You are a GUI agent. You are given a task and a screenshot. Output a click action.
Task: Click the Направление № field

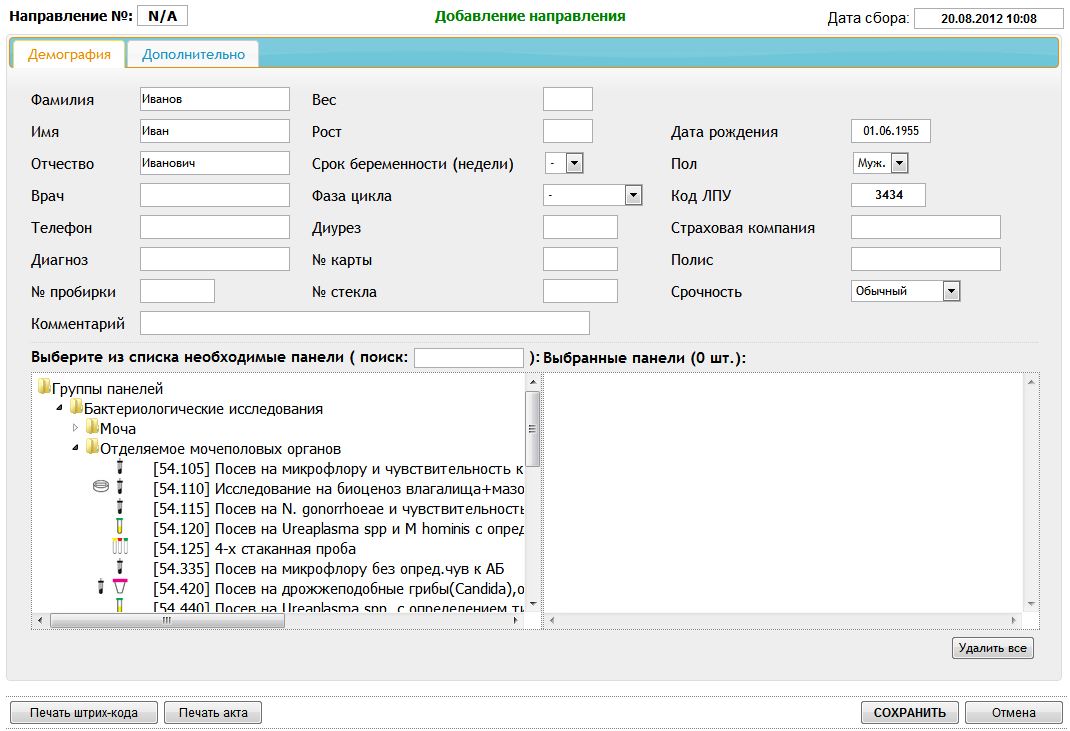tap(162, 16)
